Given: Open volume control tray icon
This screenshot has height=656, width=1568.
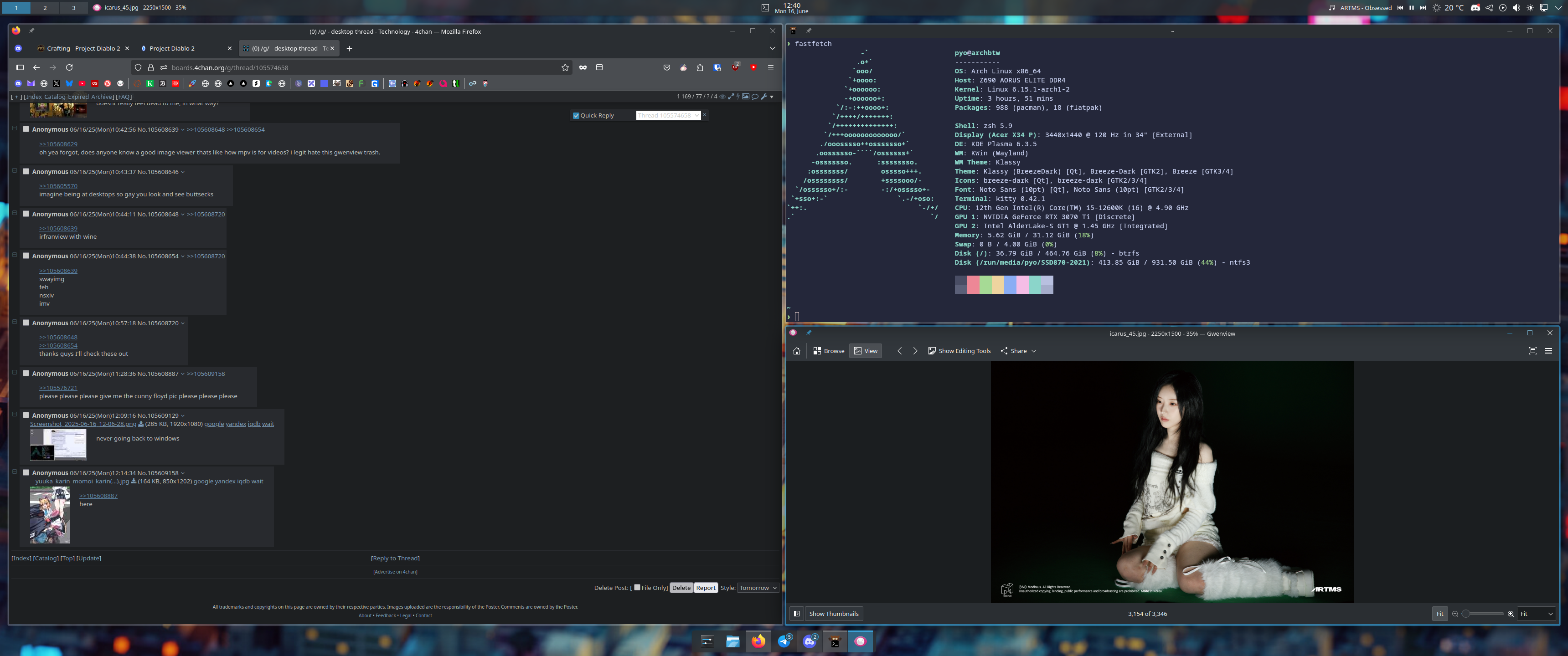Looking at the screenshot, I should [x=1516, y=8].
